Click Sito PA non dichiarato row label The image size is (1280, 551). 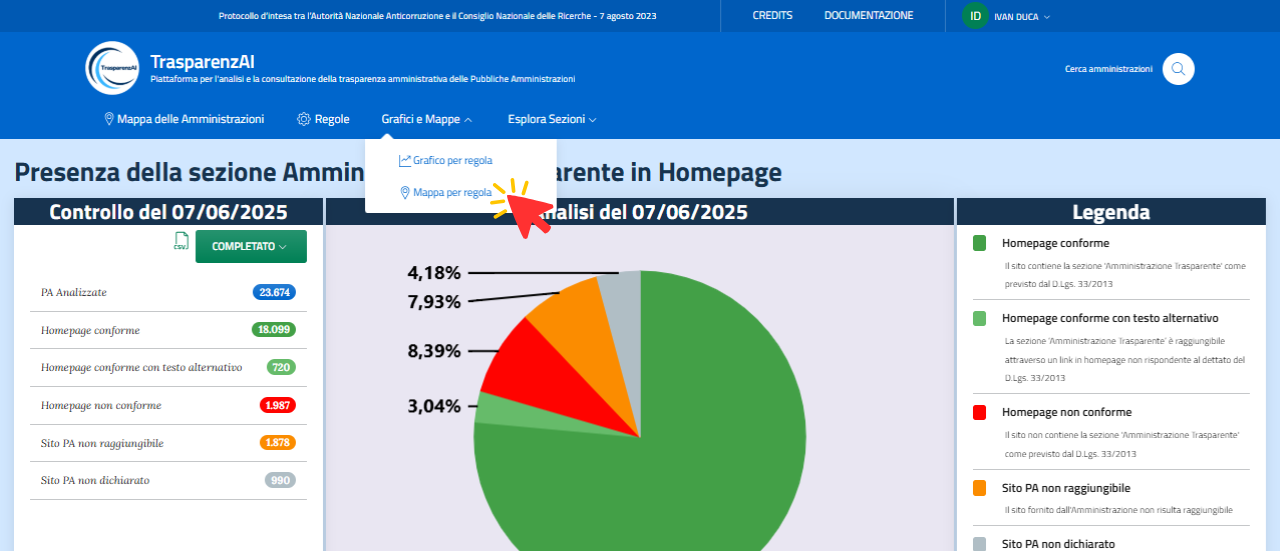95,480
